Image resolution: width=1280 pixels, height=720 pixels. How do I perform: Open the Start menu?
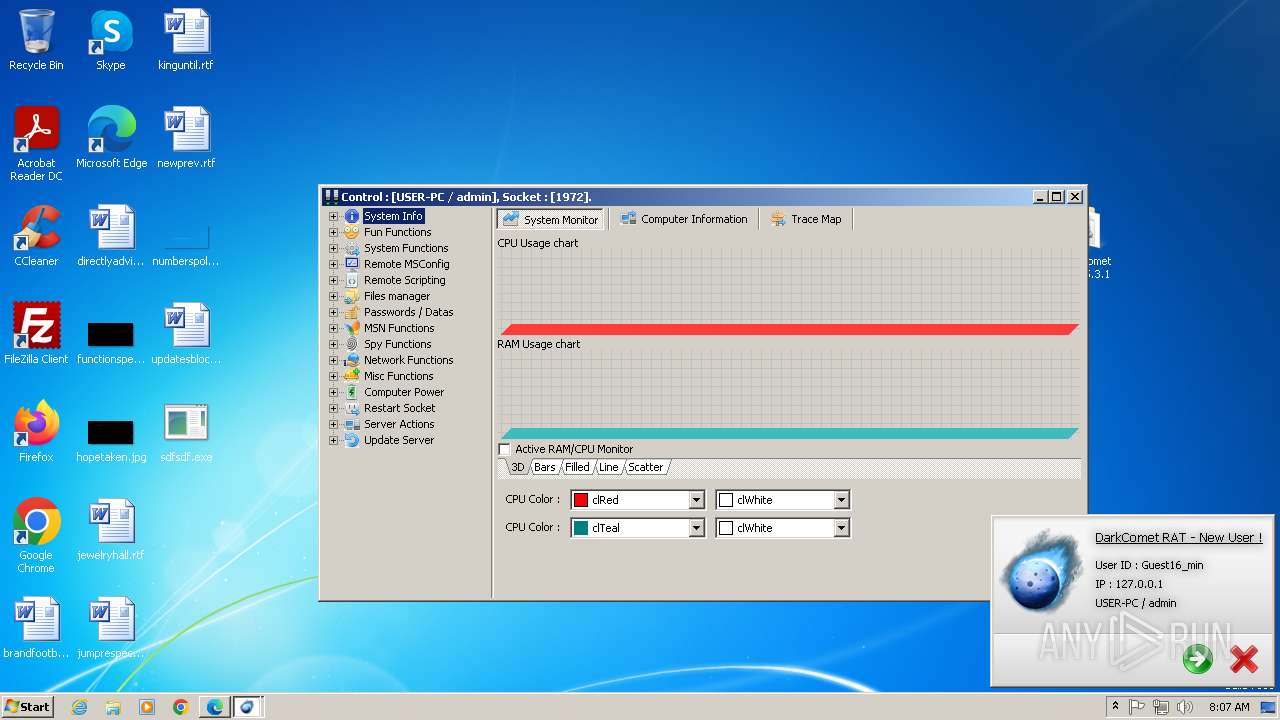(27, 707)
